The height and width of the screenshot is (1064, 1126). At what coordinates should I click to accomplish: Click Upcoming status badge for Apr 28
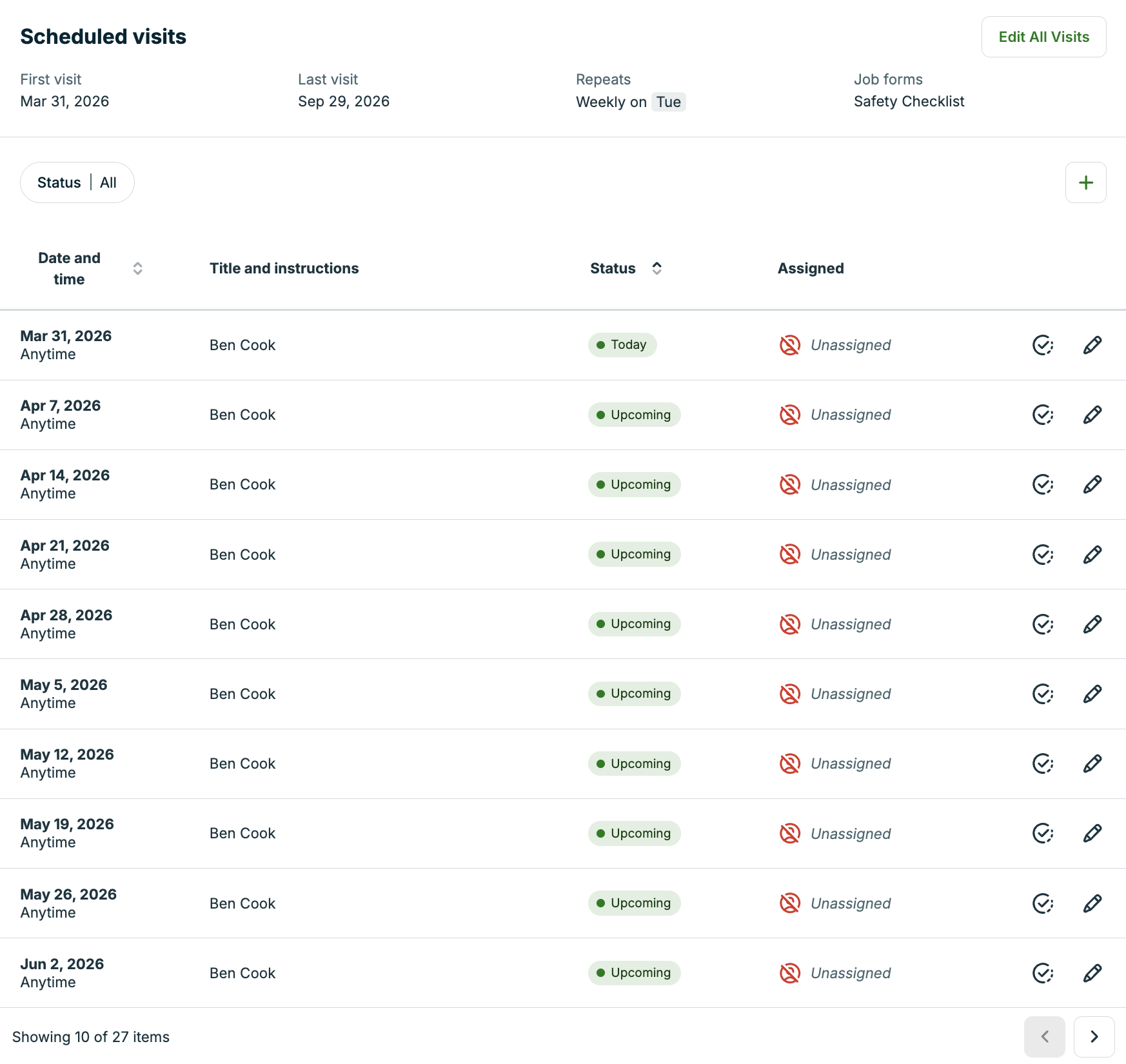[x=634, y=624]
